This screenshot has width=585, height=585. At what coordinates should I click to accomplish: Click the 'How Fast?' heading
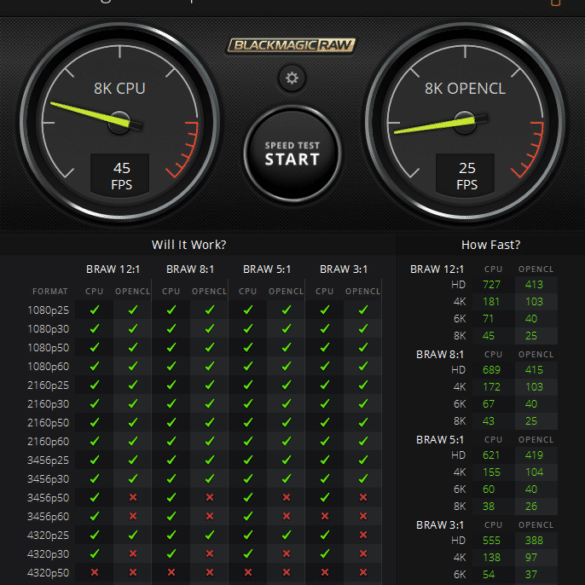click(491, 245)
